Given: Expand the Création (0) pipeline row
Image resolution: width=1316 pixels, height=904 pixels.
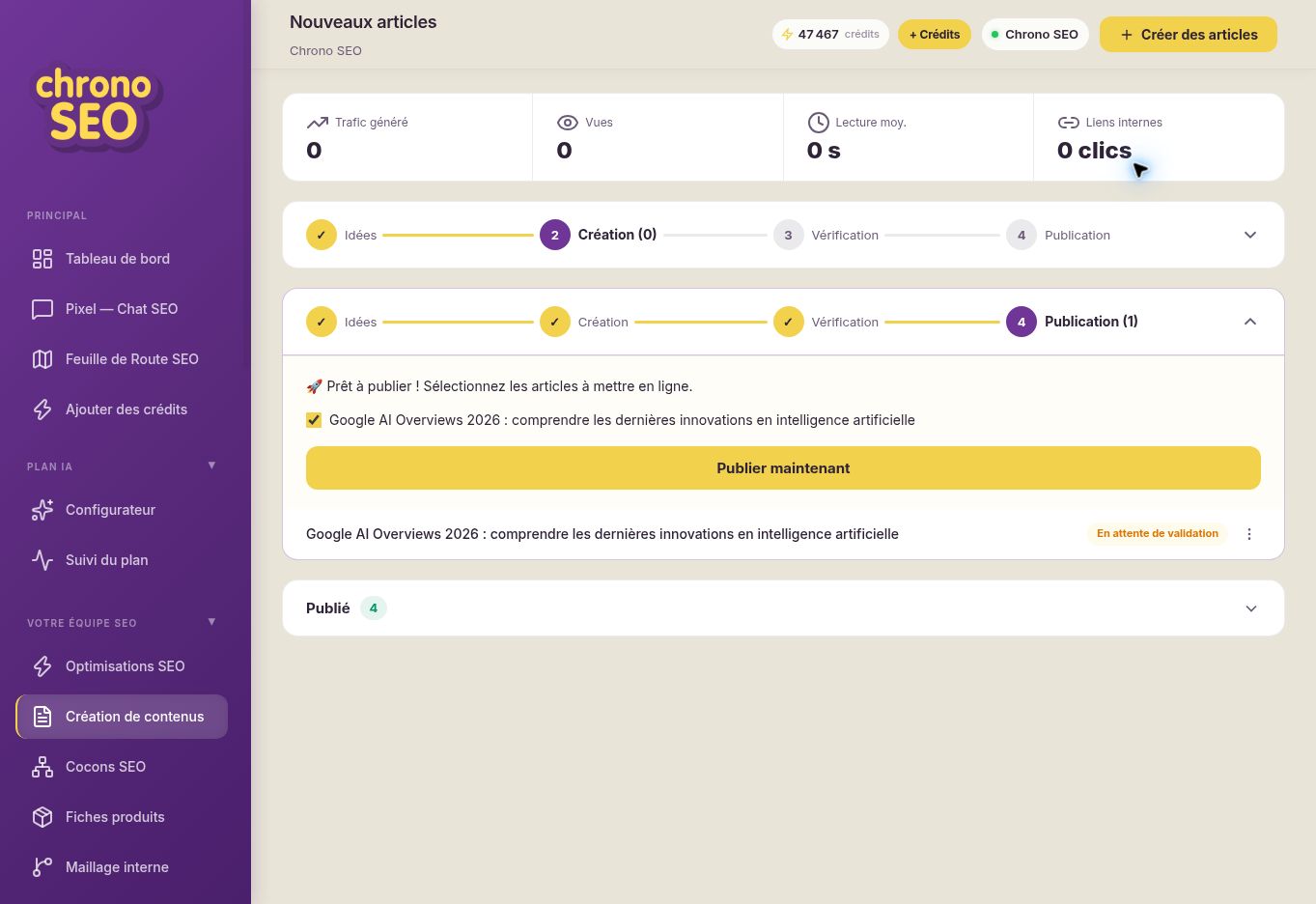Looking at the screenshot, I should coord(1250,235).
